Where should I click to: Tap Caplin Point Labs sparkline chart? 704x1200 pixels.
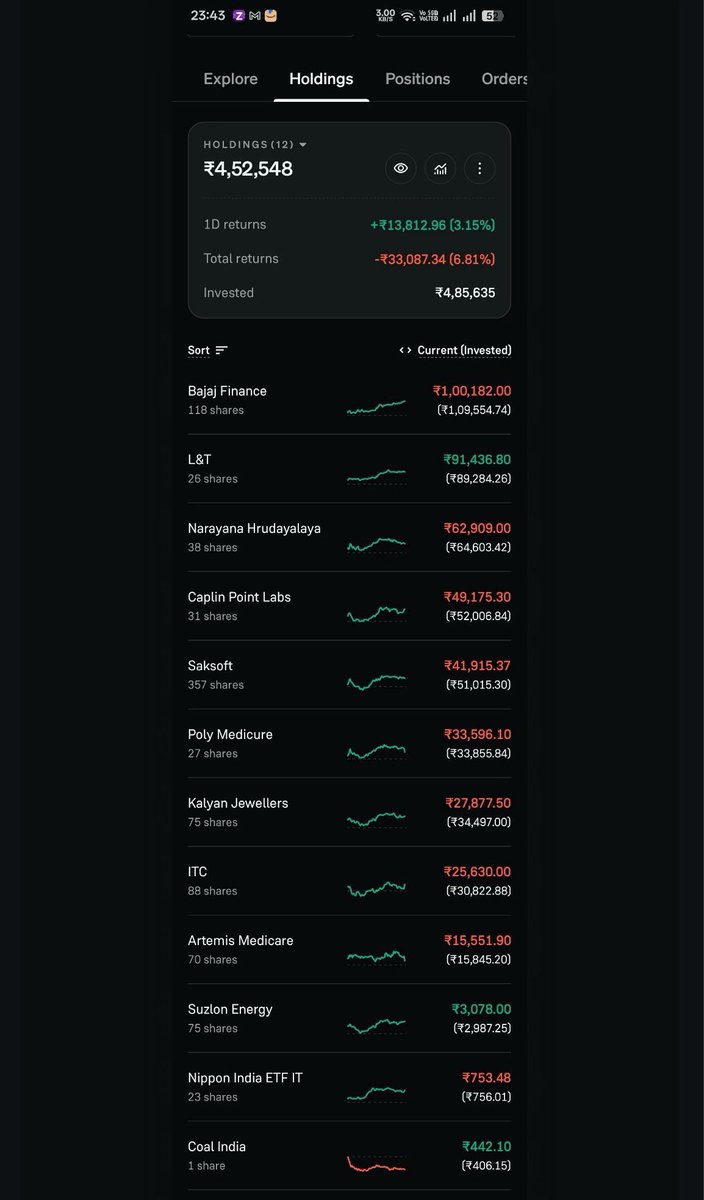(376, 613)
